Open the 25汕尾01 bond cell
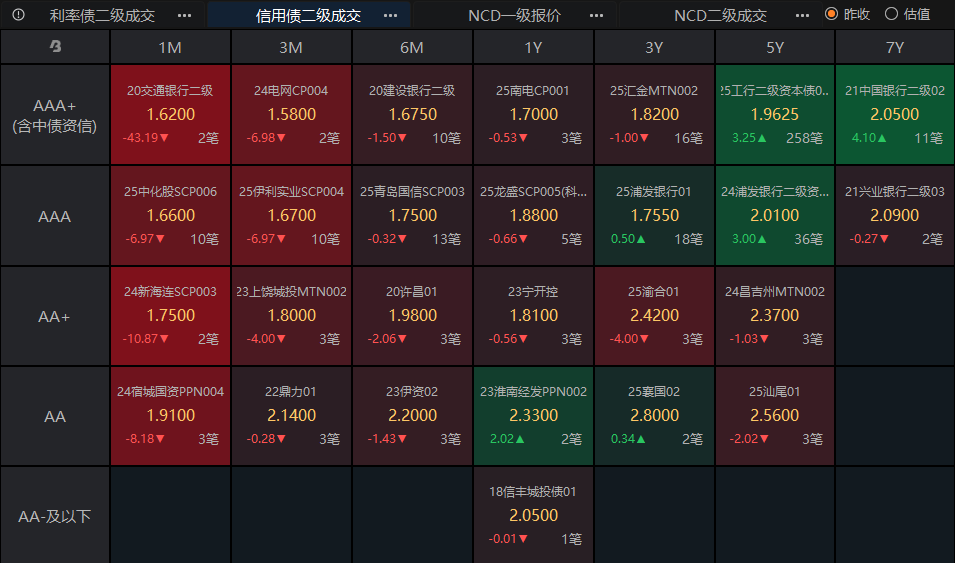 pos(775,416)
